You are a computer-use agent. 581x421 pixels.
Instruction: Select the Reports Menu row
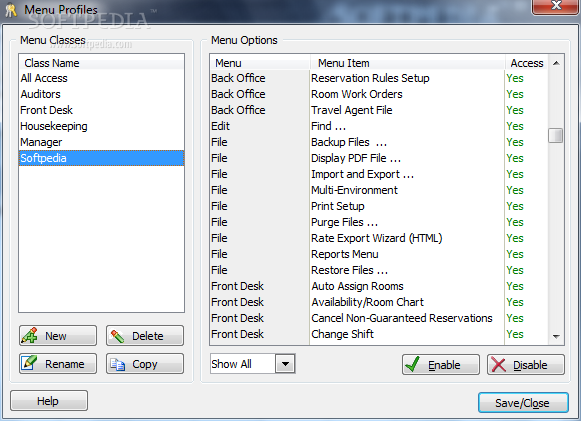tap(379, 254)
